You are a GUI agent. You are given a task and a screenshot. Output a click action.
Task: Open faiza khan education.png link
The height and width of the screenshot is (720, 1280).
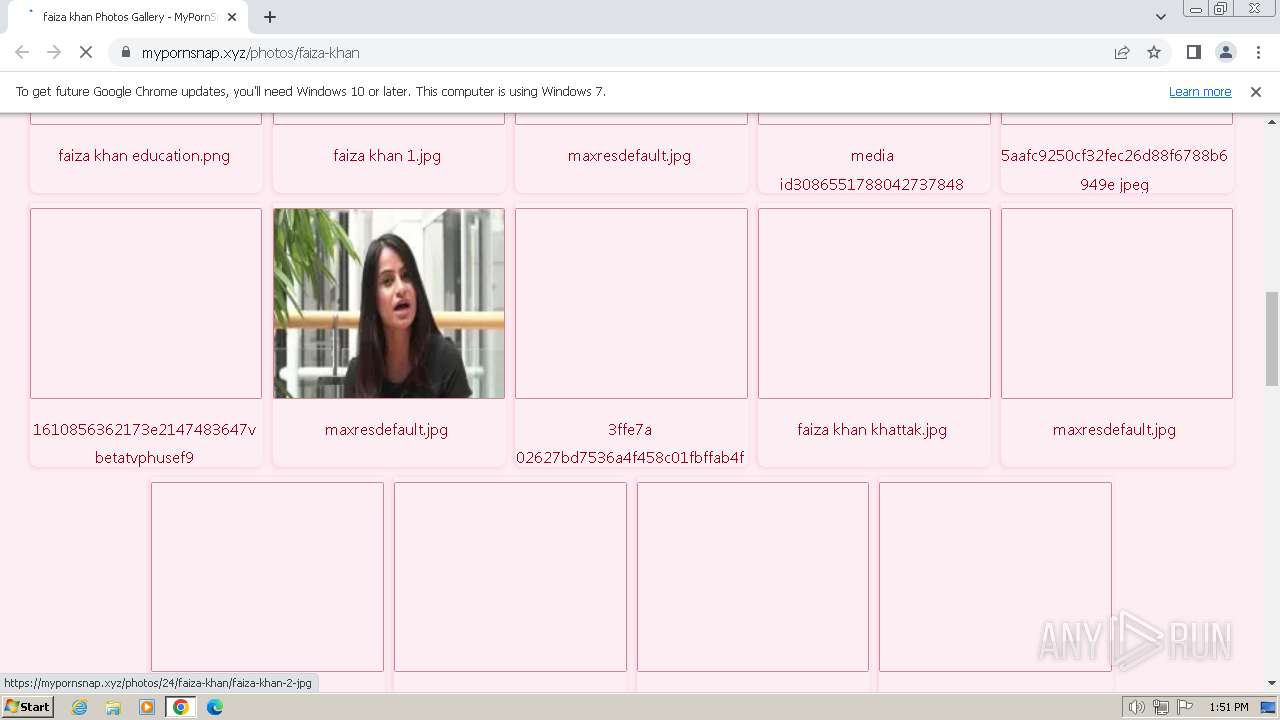tap(144, 155)
